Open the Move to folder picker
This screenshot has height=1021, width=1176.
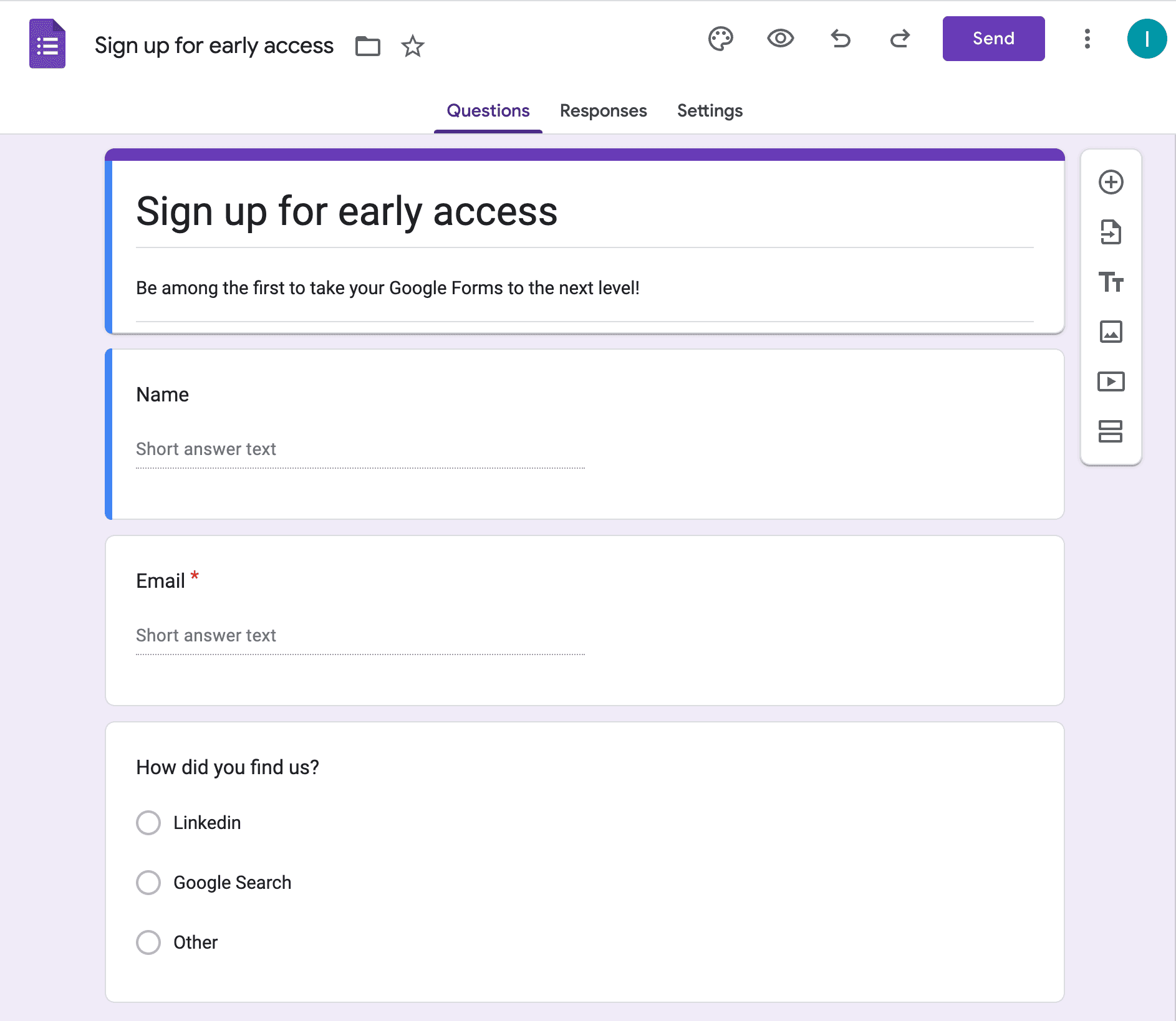368,46
